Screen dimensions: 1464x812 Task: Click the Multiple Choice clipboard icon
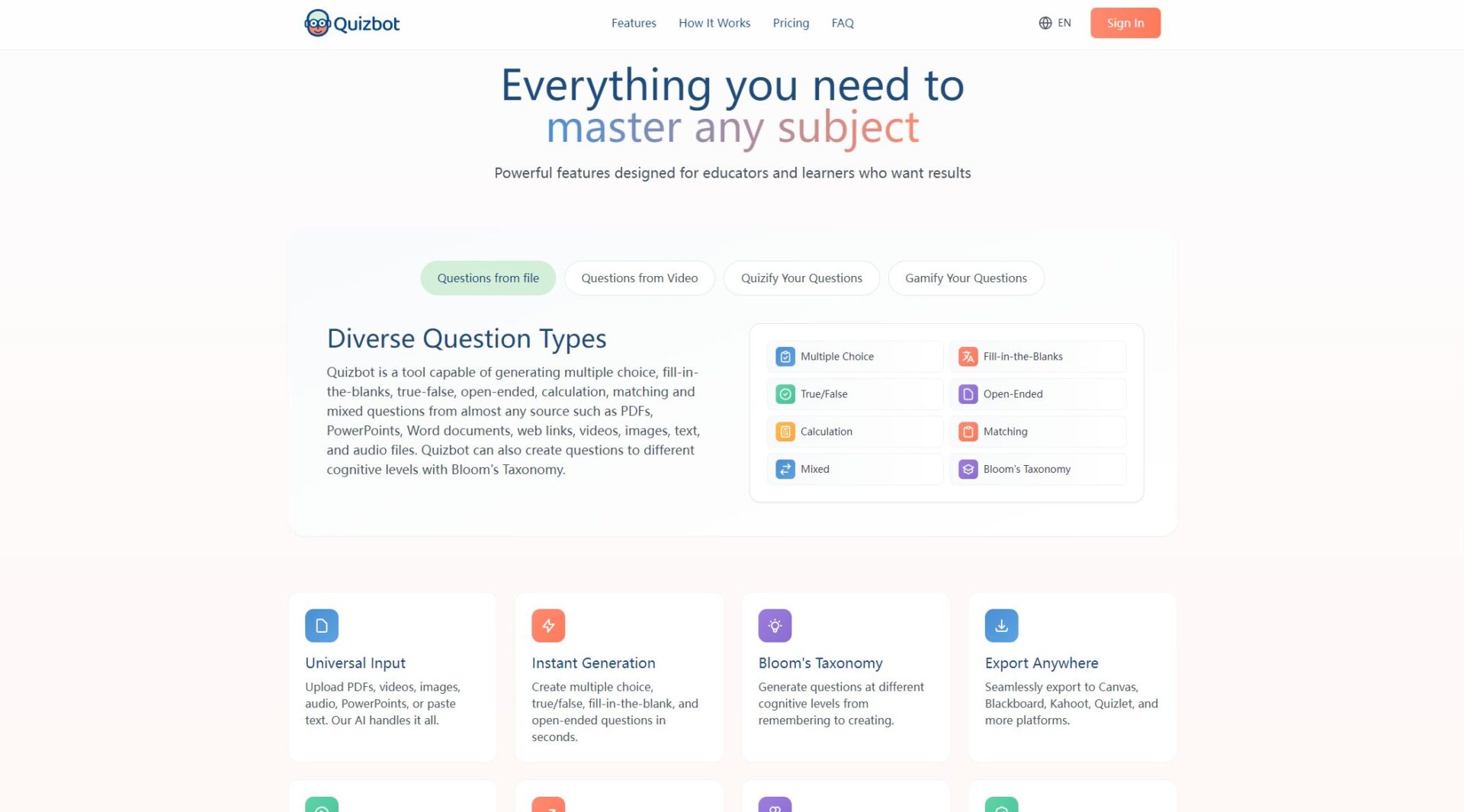click(x=785, y=357)
